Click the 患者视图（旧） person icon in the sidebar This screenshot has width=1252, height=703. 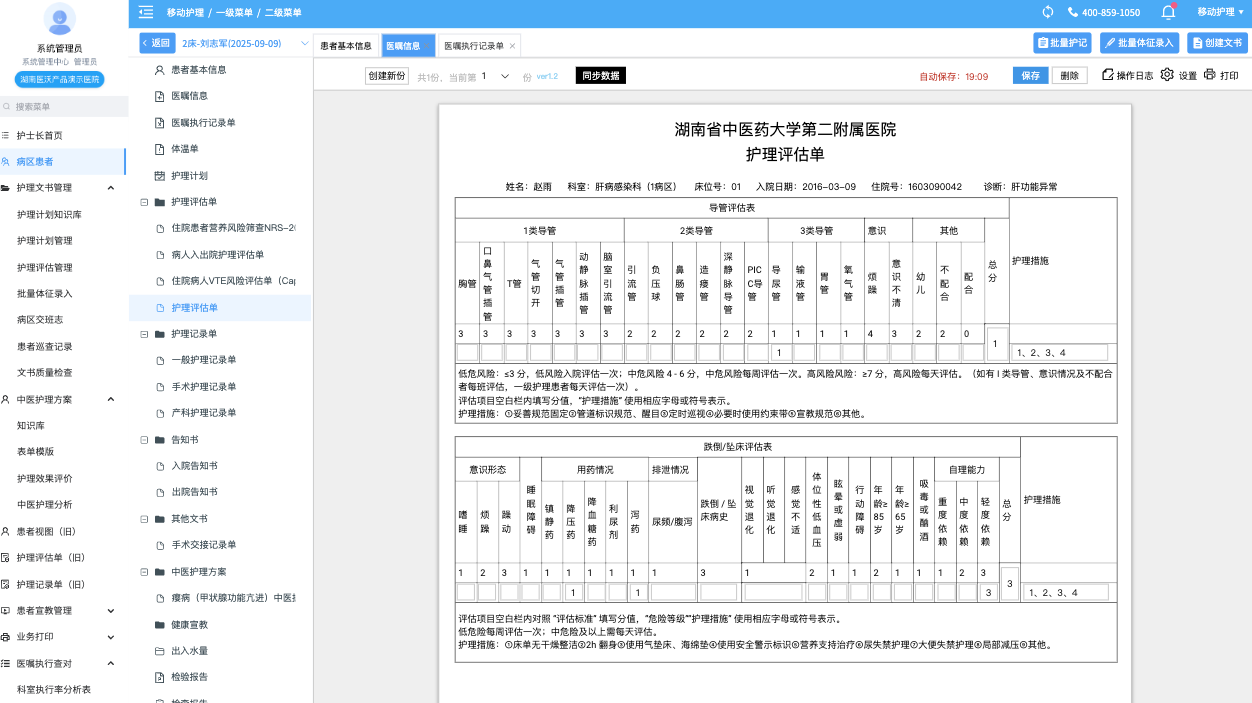pos(6,531)
